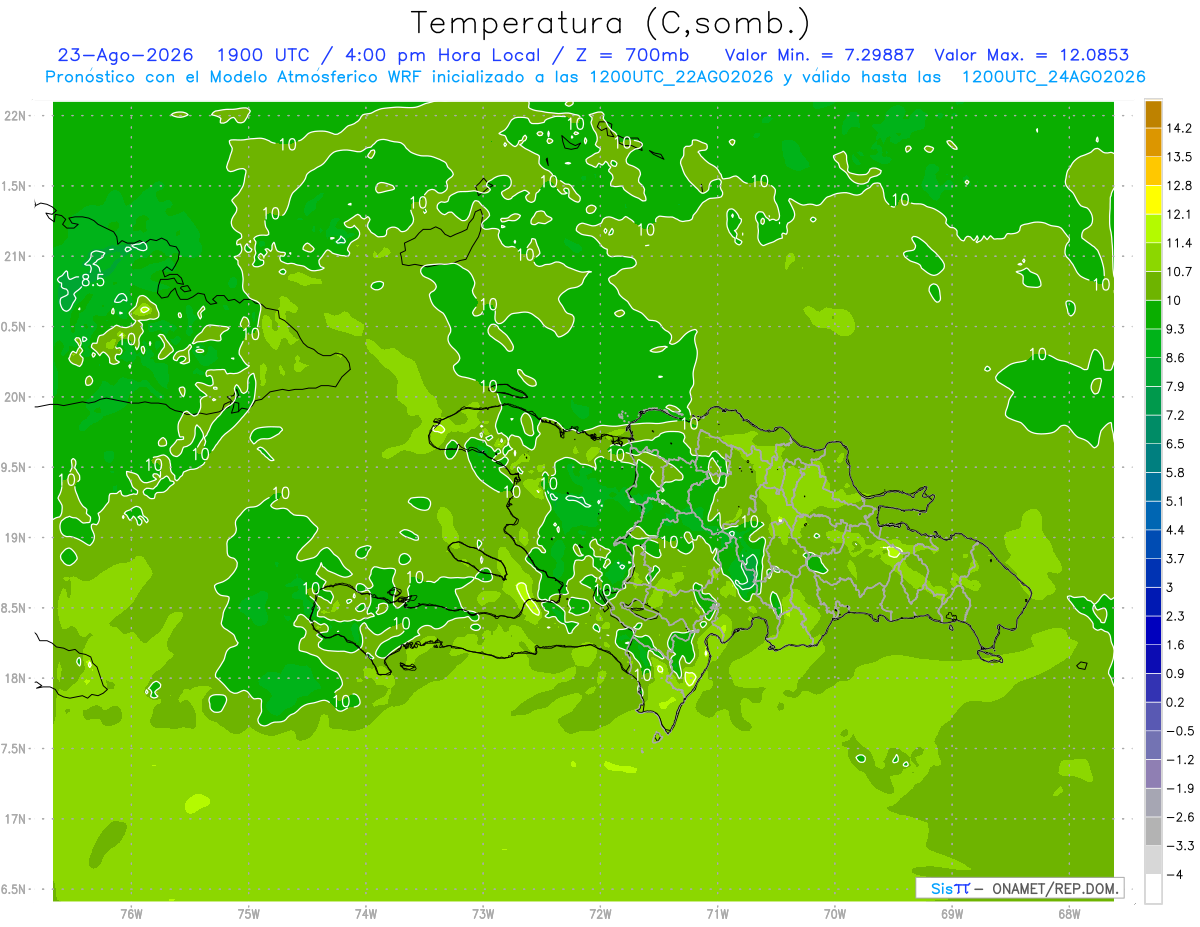
Task: Click the "21N" latitude label
Action: coord(16,256)
